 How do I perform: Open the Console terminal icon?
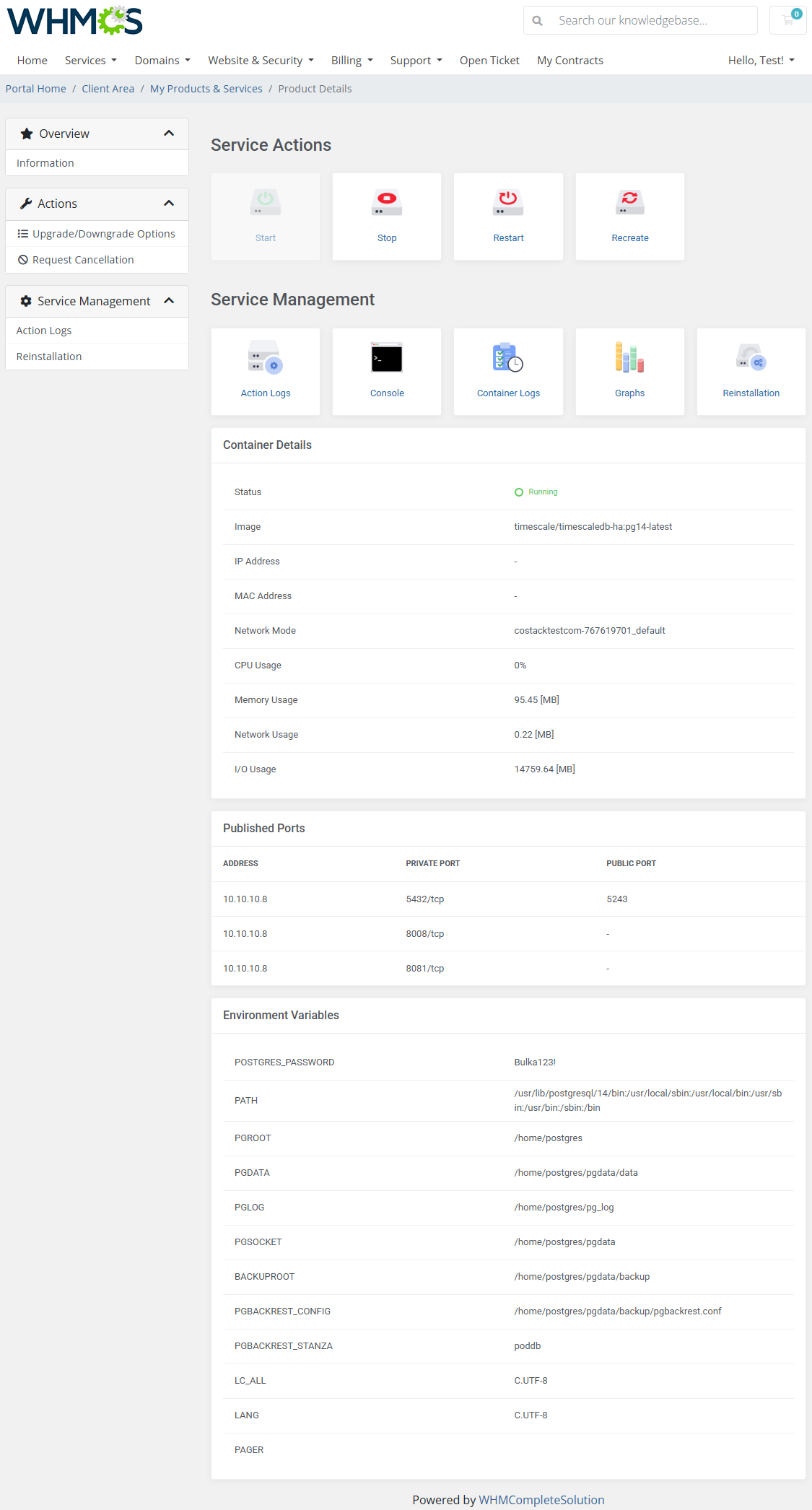[387, 357]
